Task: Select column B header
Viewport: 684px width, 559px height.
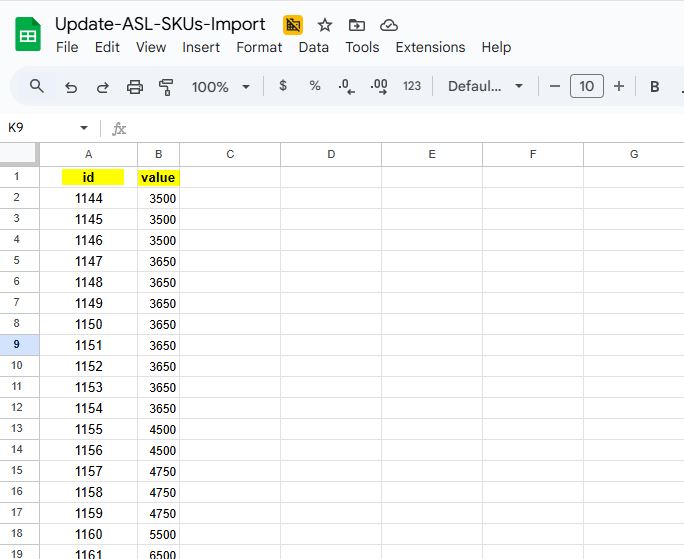Action: 158,154
